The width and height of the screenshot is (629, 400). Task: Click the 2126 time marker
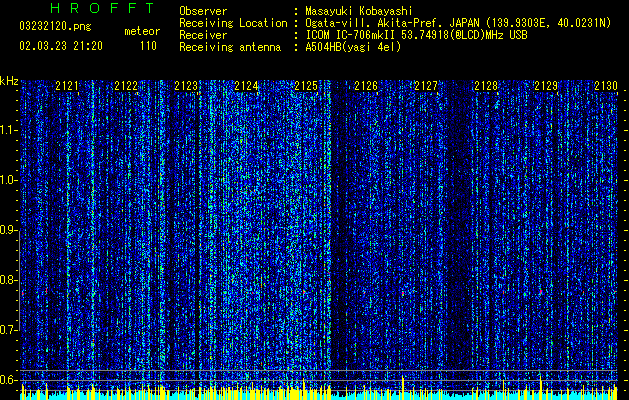[366, 86]
